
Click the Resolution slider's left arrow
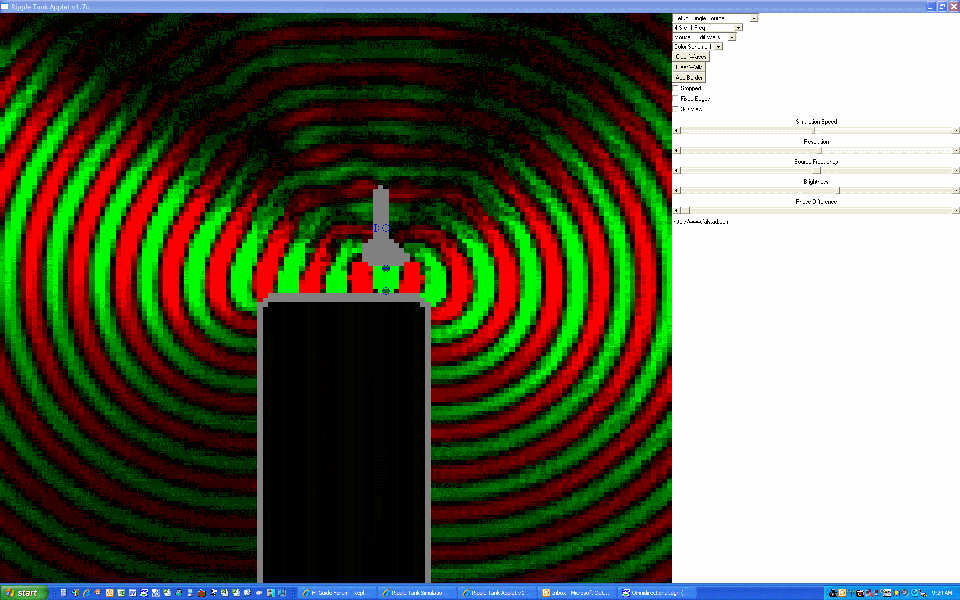point(677,151)
